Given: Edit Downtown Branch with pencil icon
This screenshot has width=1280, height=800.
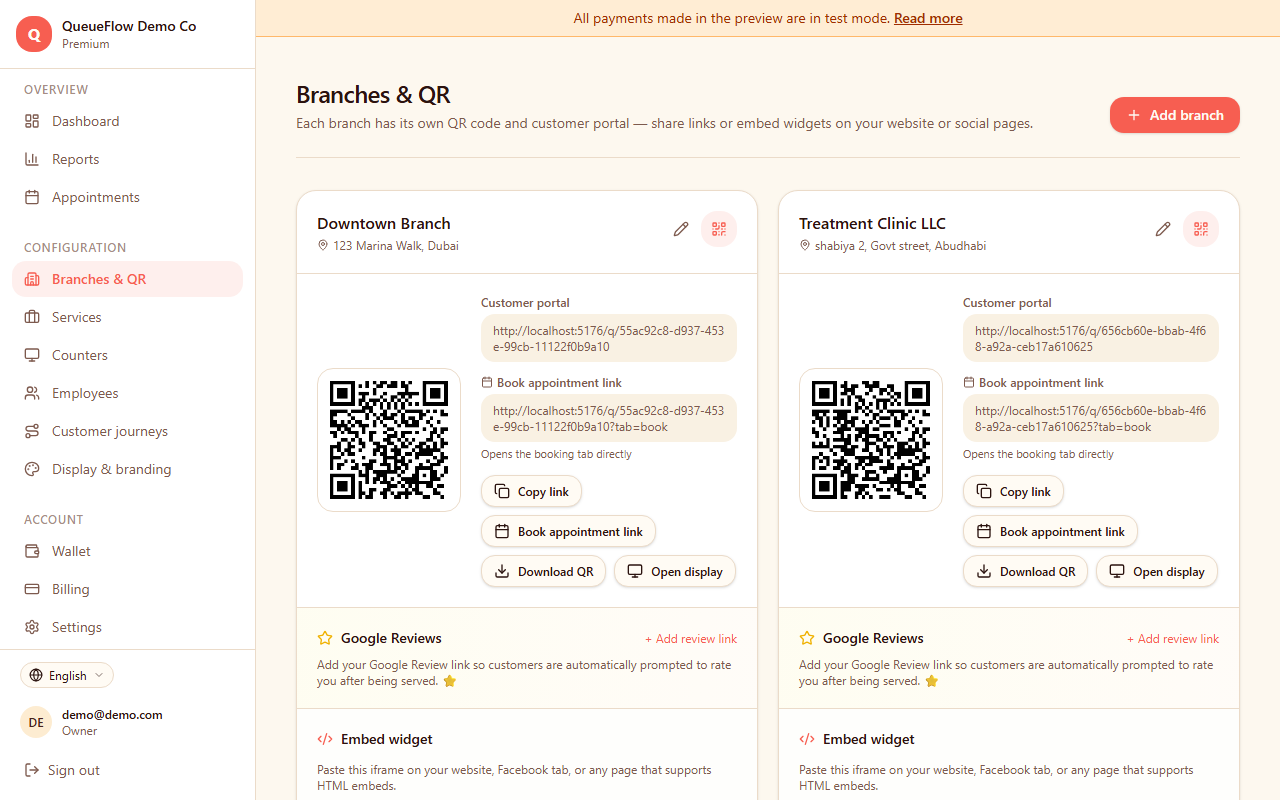Looking at the screenshot, I should [681, 229].
